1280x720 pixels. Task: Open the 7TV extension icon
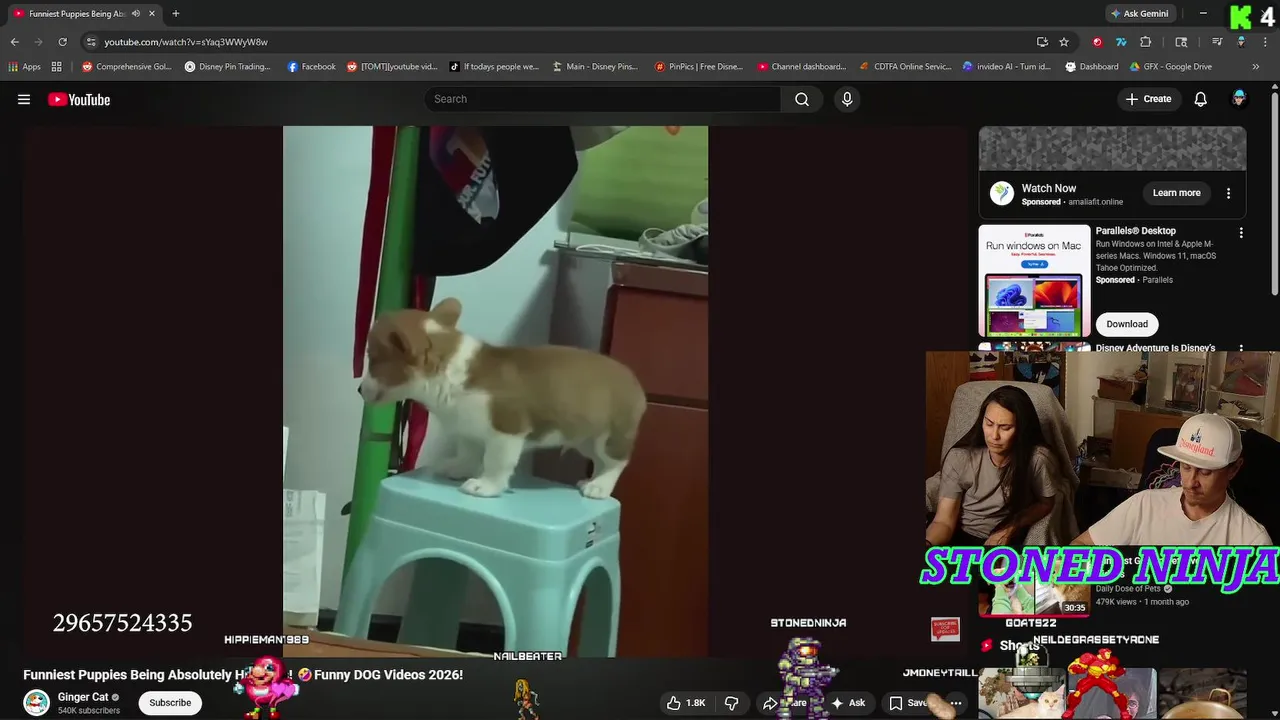[1121, 42]
